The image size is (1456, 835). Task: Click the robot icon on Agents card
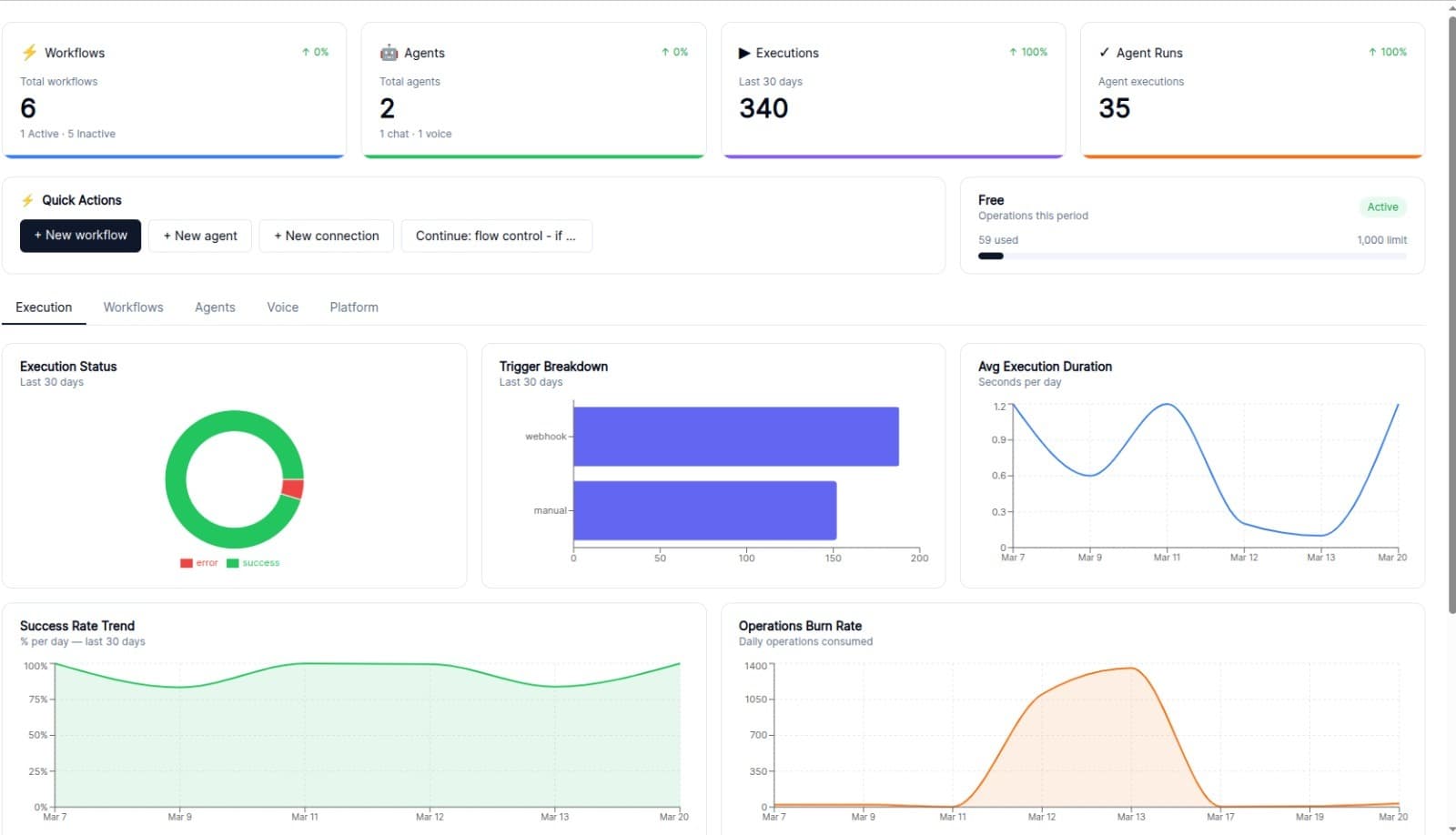tap(389, 52)
